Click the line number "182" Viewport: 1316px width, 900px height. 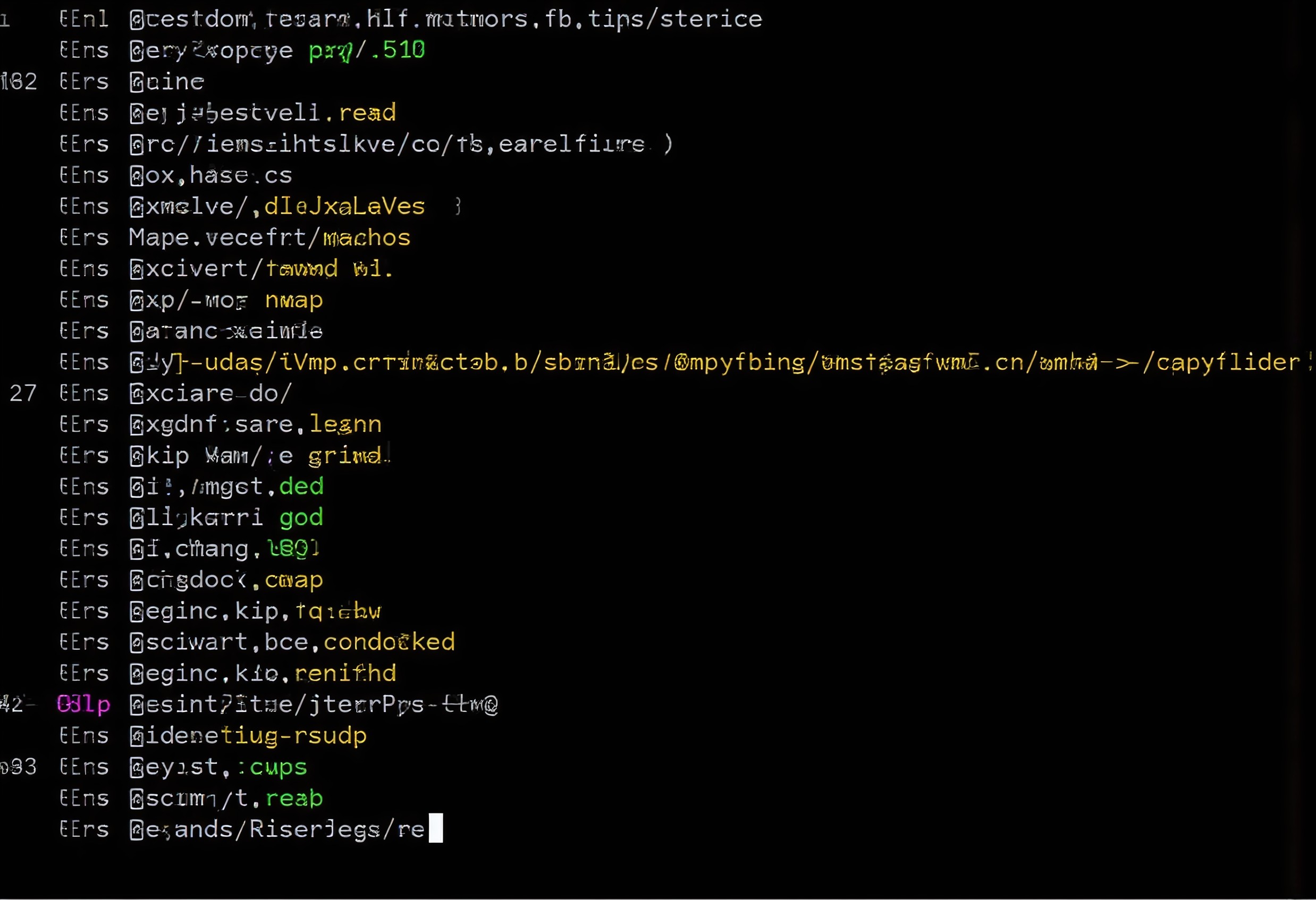(19, 82)
